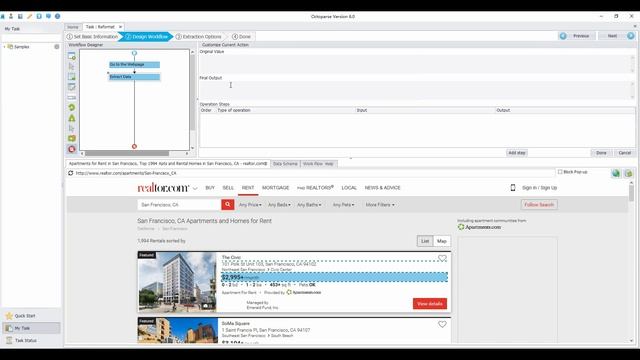This screenshot has height=360, width=640.
Task: Click the pencil edit icon in top toolbar
Action: (x=30, y=16)
